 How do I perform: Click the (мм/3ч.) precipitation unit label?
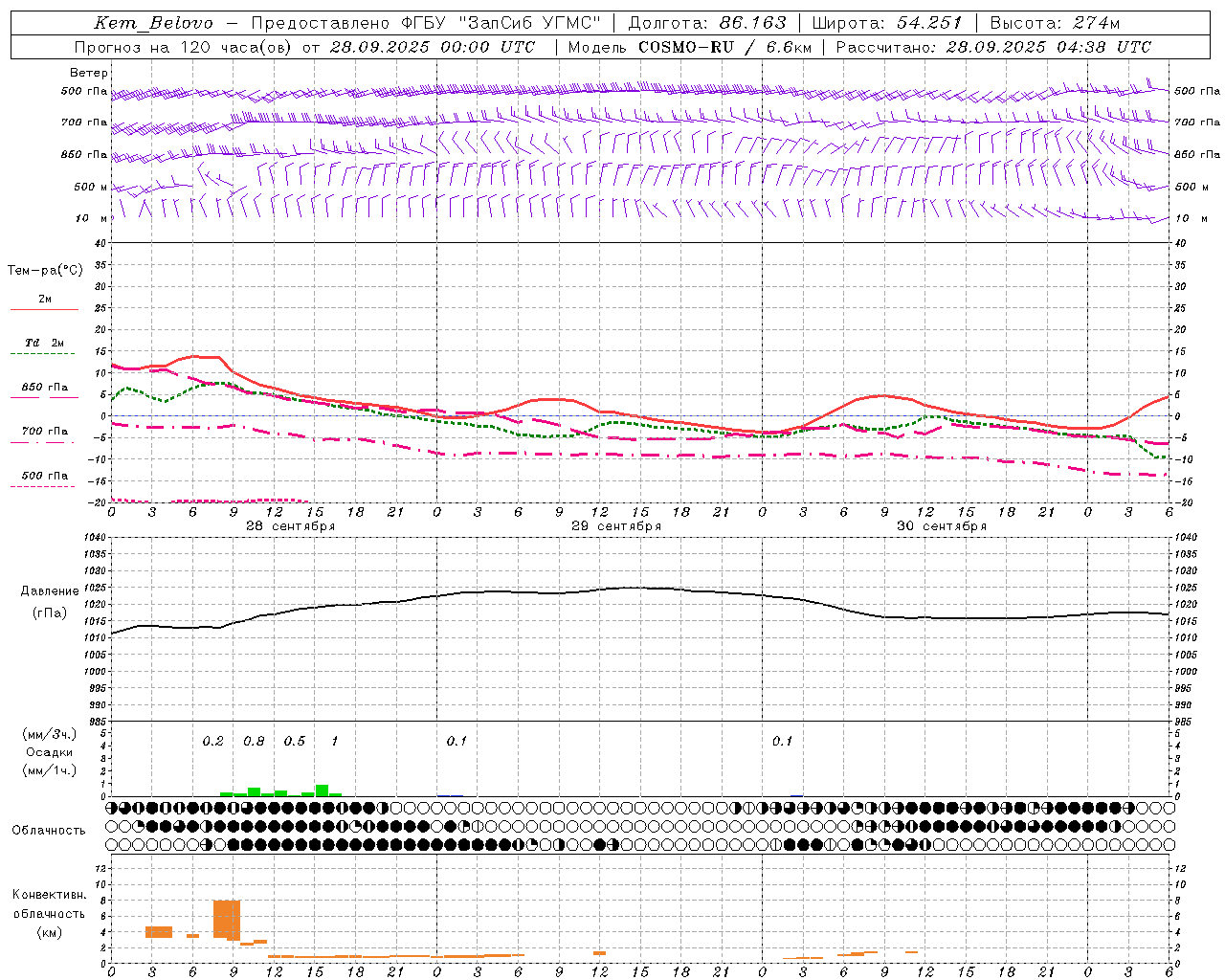(49, 734)
